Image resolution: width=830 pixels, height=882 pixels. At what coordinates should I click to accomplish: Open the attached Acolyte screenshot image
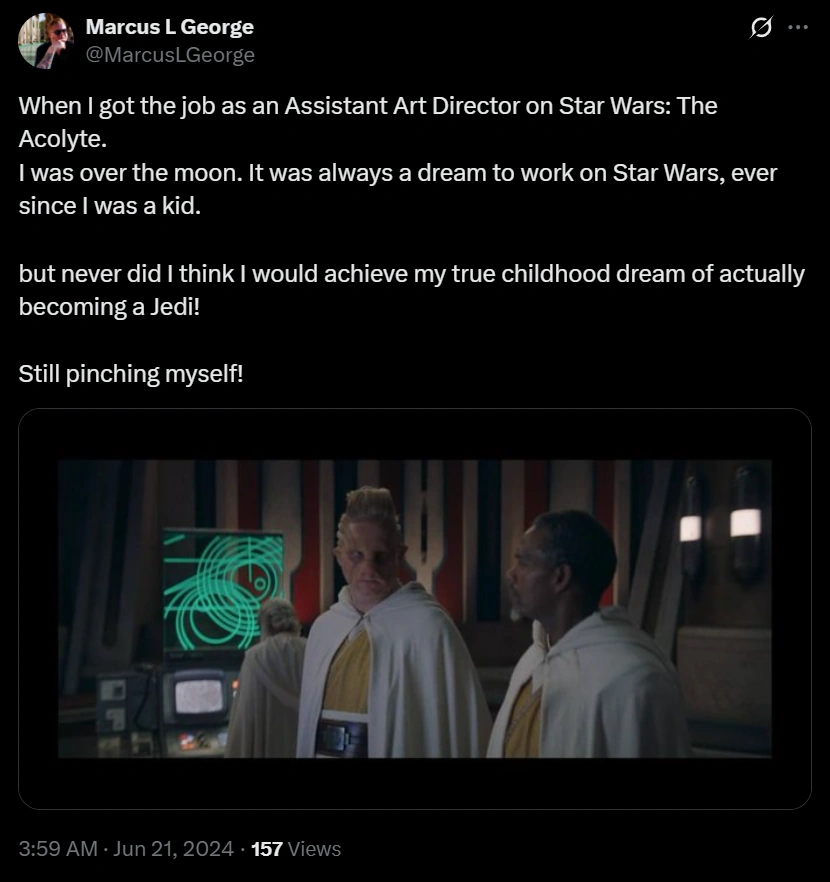pos(415,609)
